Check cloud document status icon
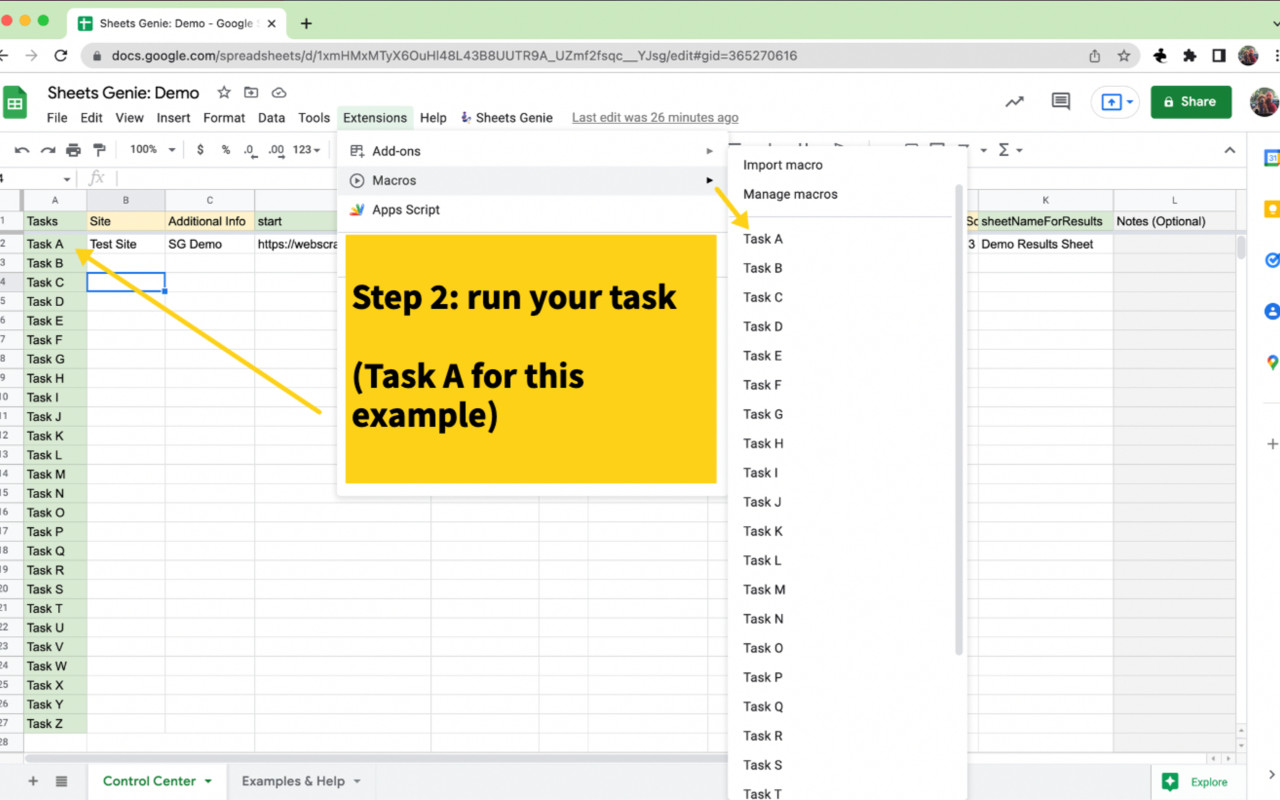This screenshot has height=800, width=1280. point(279,92)
